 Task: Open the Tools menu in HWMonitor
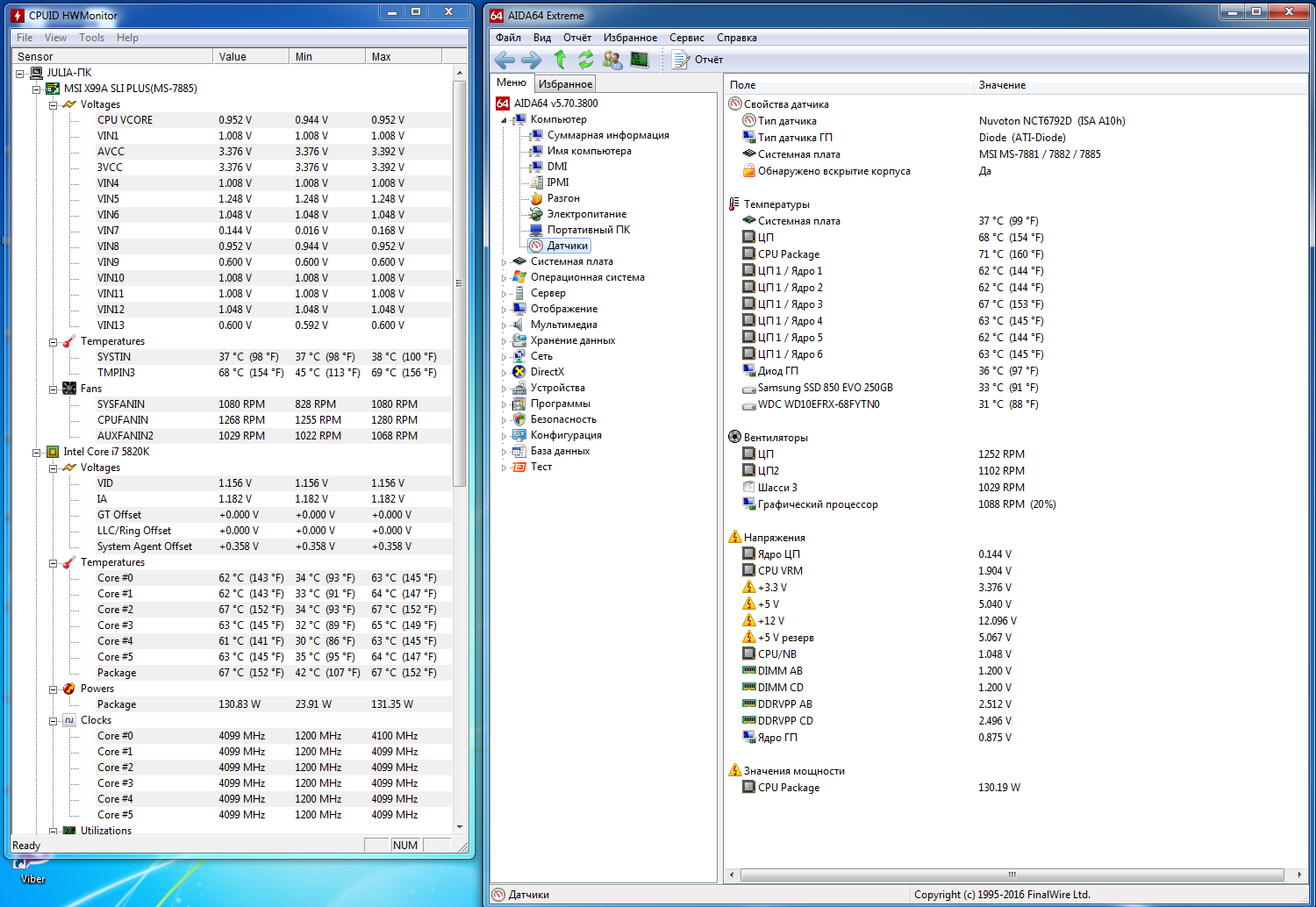click(91, 38)
